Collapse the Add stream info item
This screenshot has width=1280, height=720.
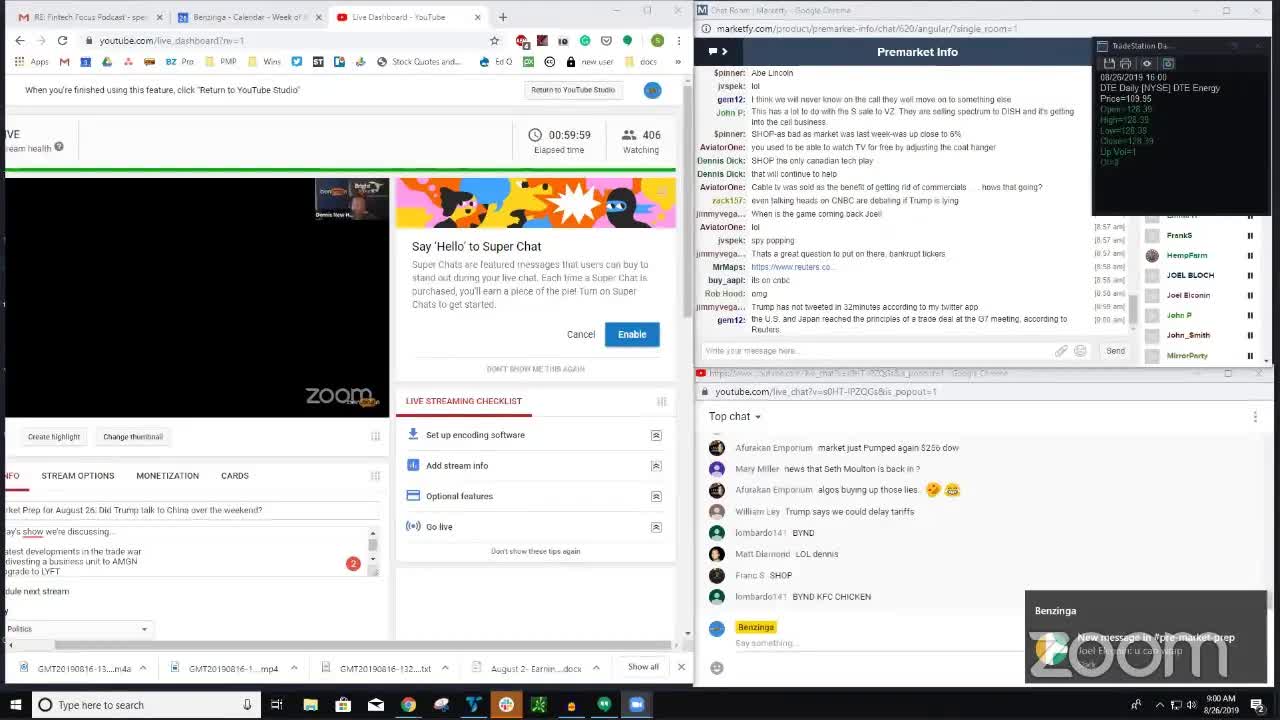656,466
